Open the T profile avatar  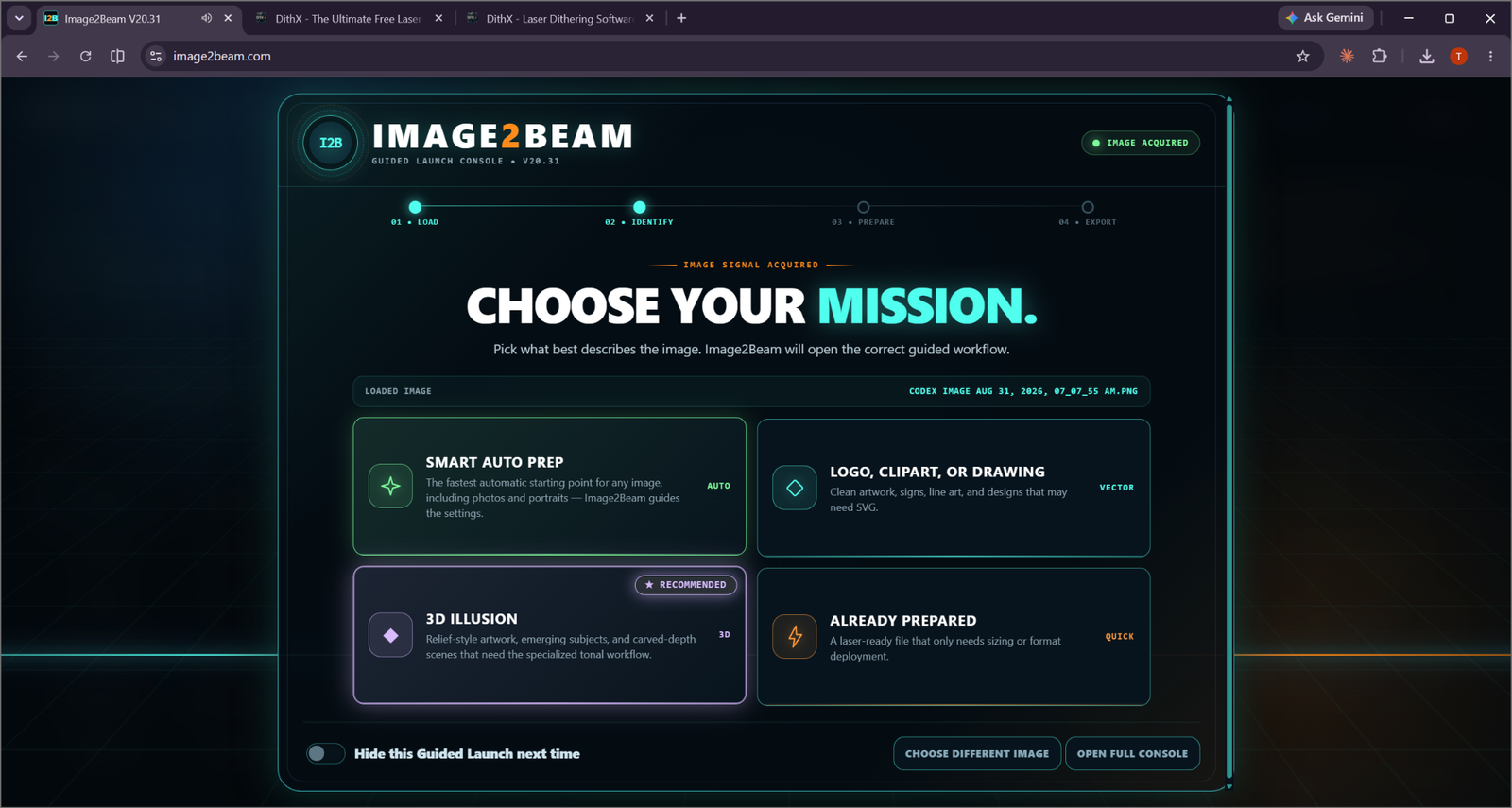click(1459, 57)
